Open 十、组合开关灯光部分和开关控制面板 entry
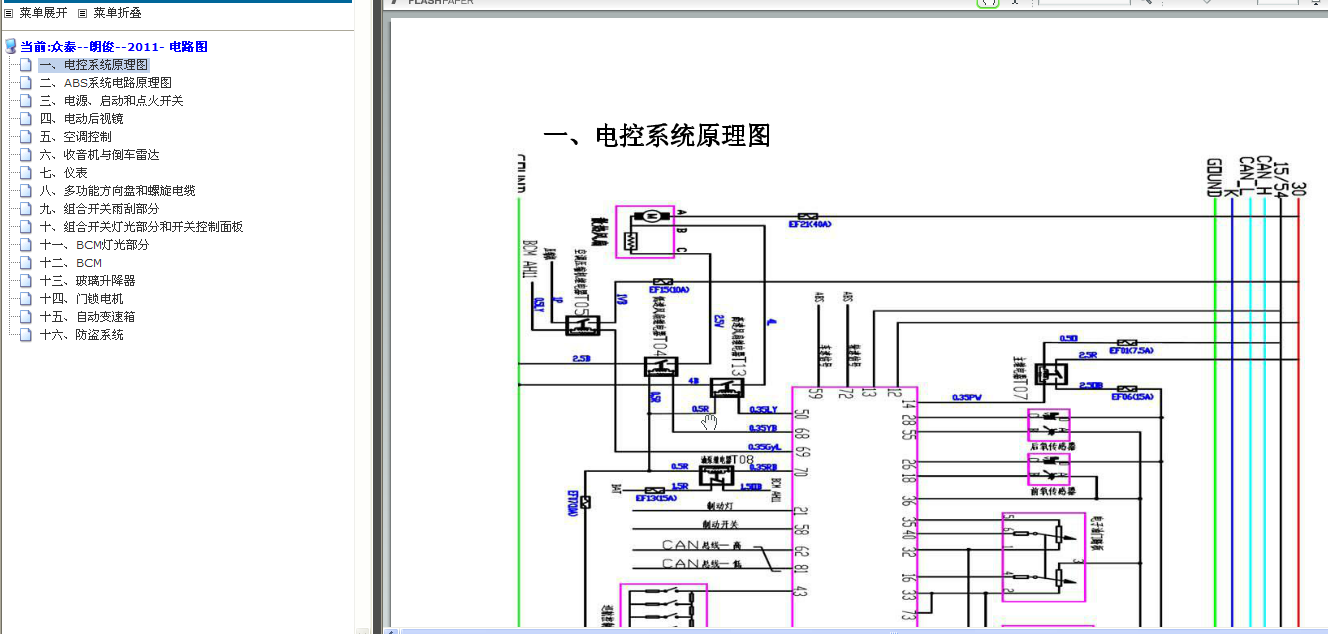This screenshot has width=1328, height=634. [x=141, y=227]
